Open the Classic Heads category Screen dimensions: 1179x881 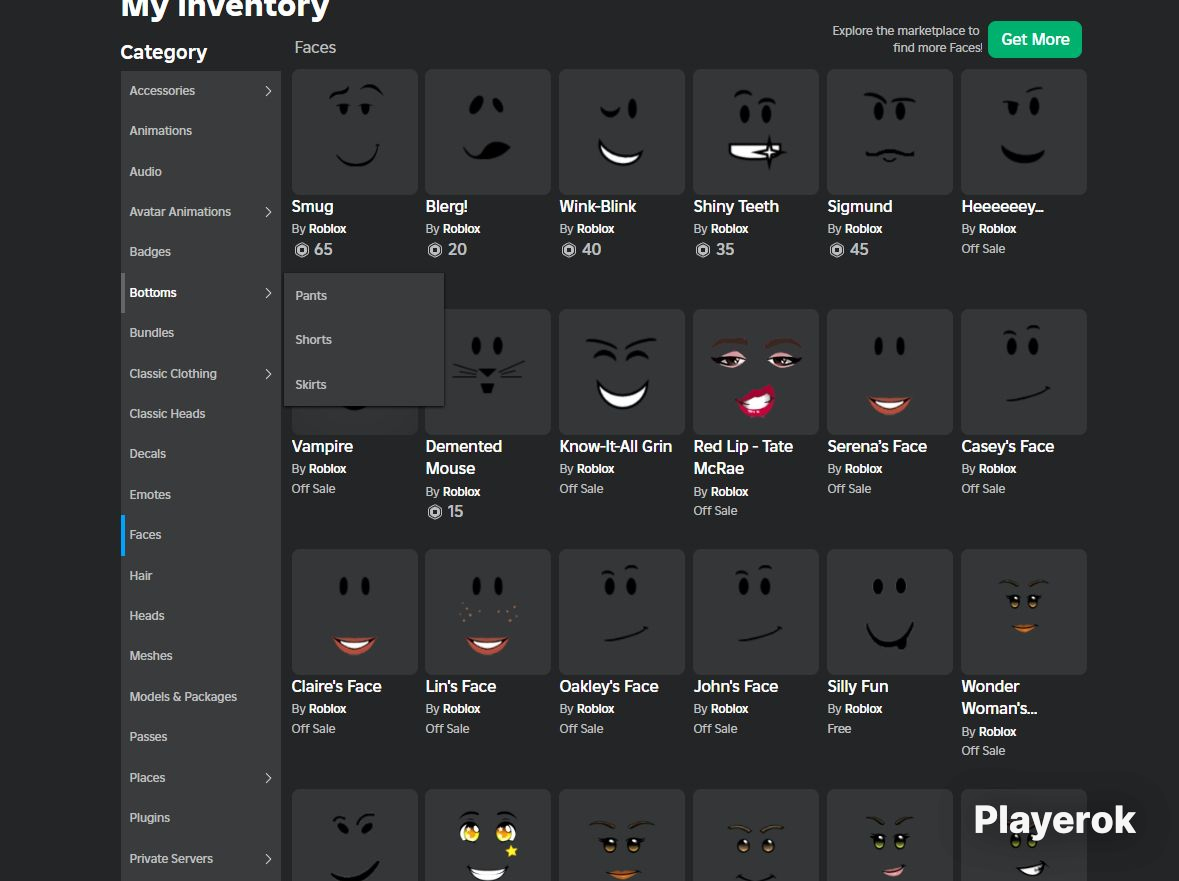201,413
